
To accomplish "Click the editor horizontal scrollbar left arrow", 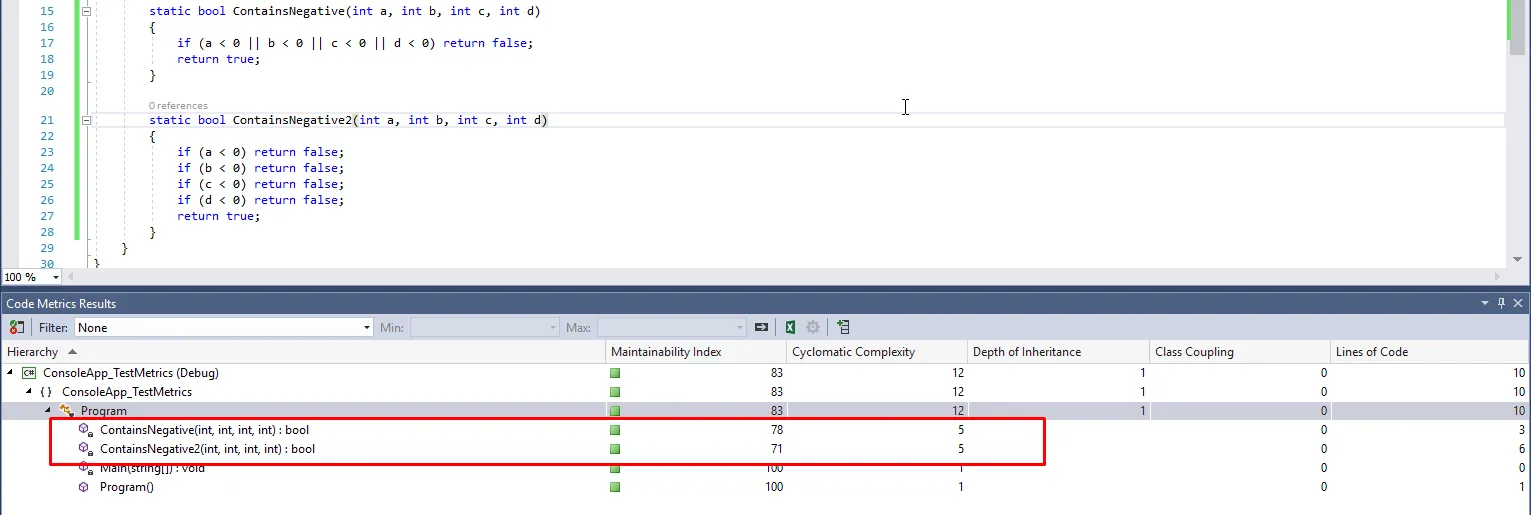I will pyautogui.click(x=72, y=277).
